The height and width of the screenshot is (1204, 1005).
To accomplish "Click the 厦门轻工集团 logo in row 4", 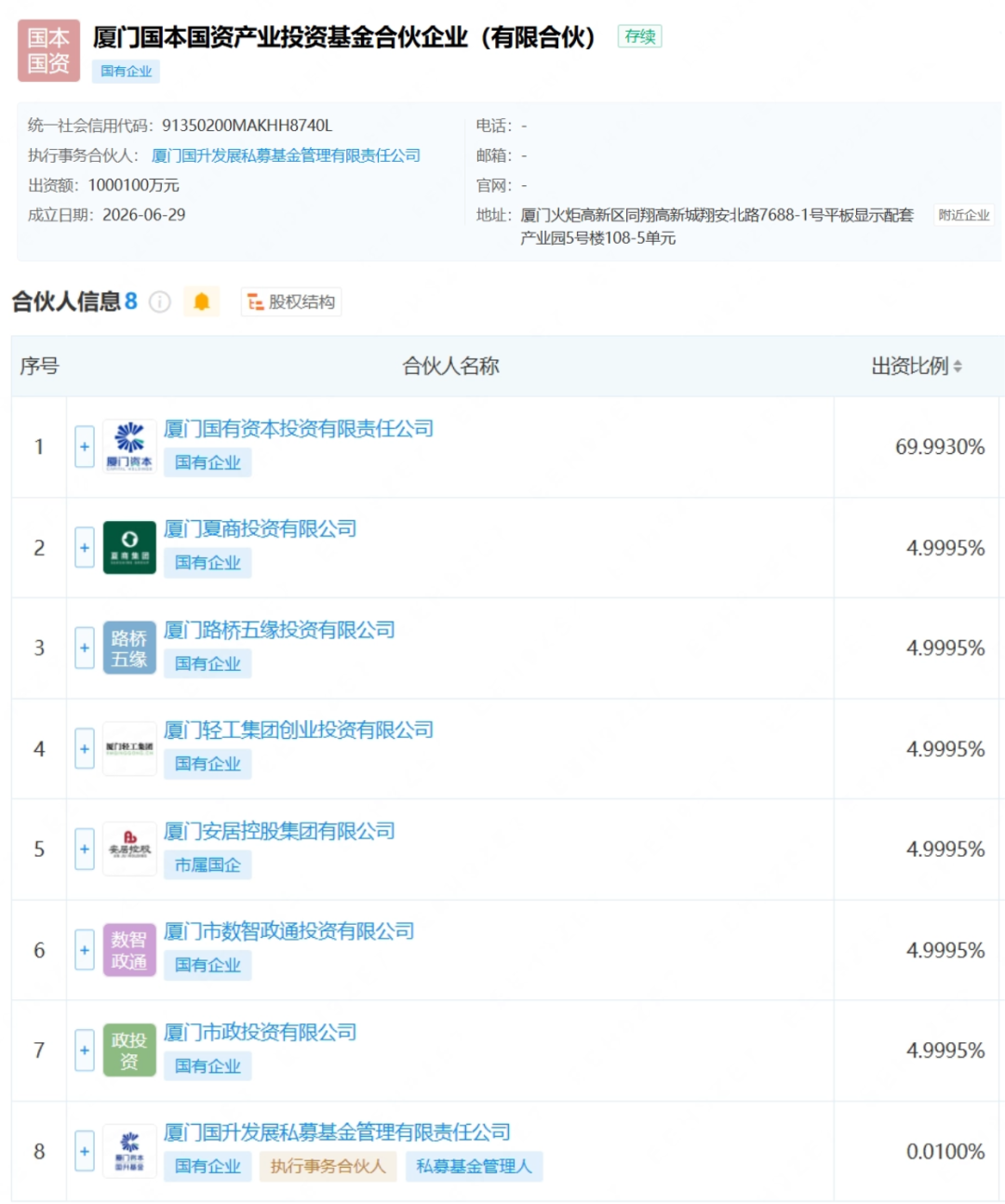I will pos(129,749).
